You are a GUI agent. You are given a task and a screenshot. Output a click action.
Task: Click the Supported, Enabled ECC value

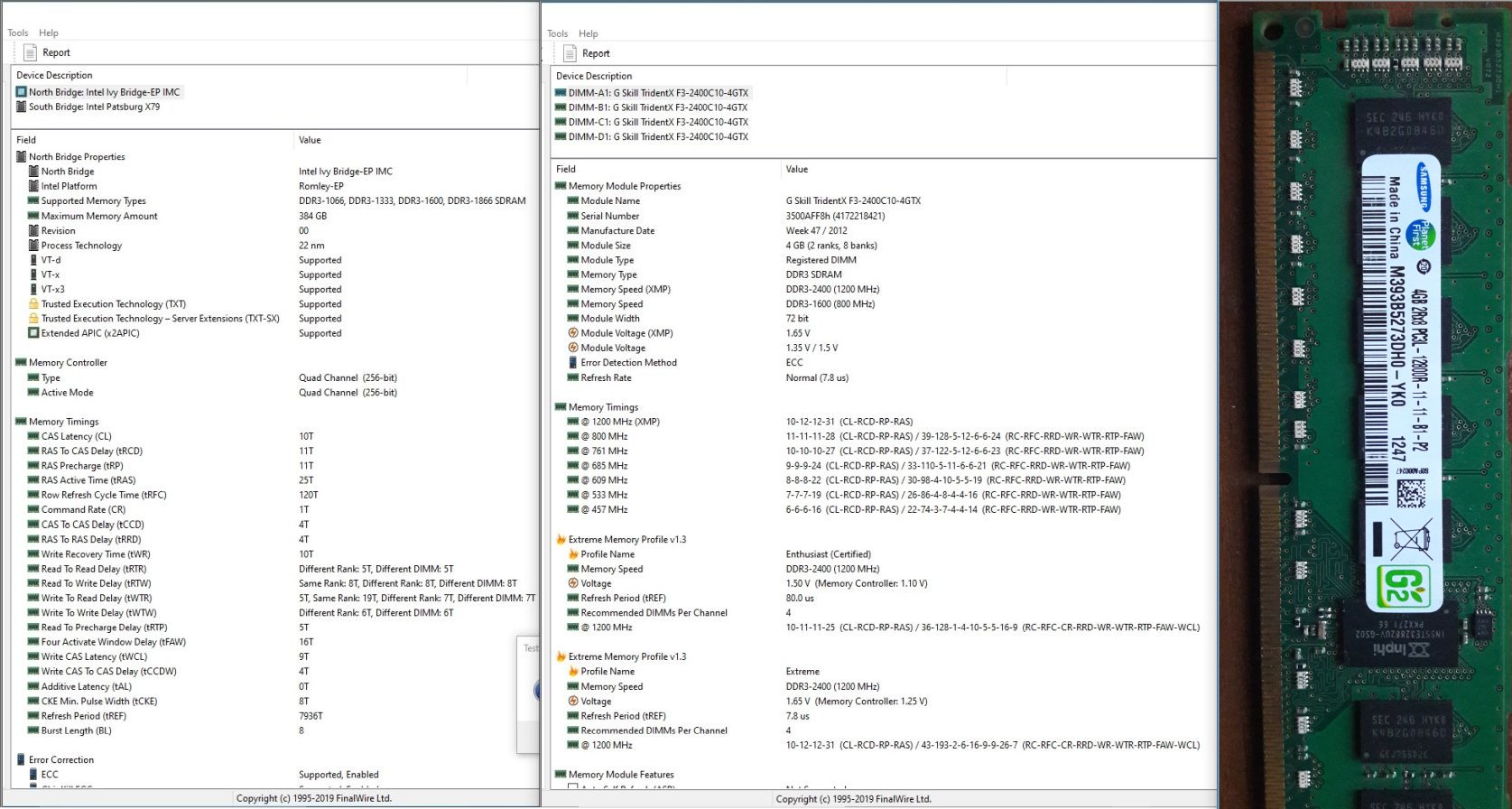pyautogui.click(x=339, y=775)
